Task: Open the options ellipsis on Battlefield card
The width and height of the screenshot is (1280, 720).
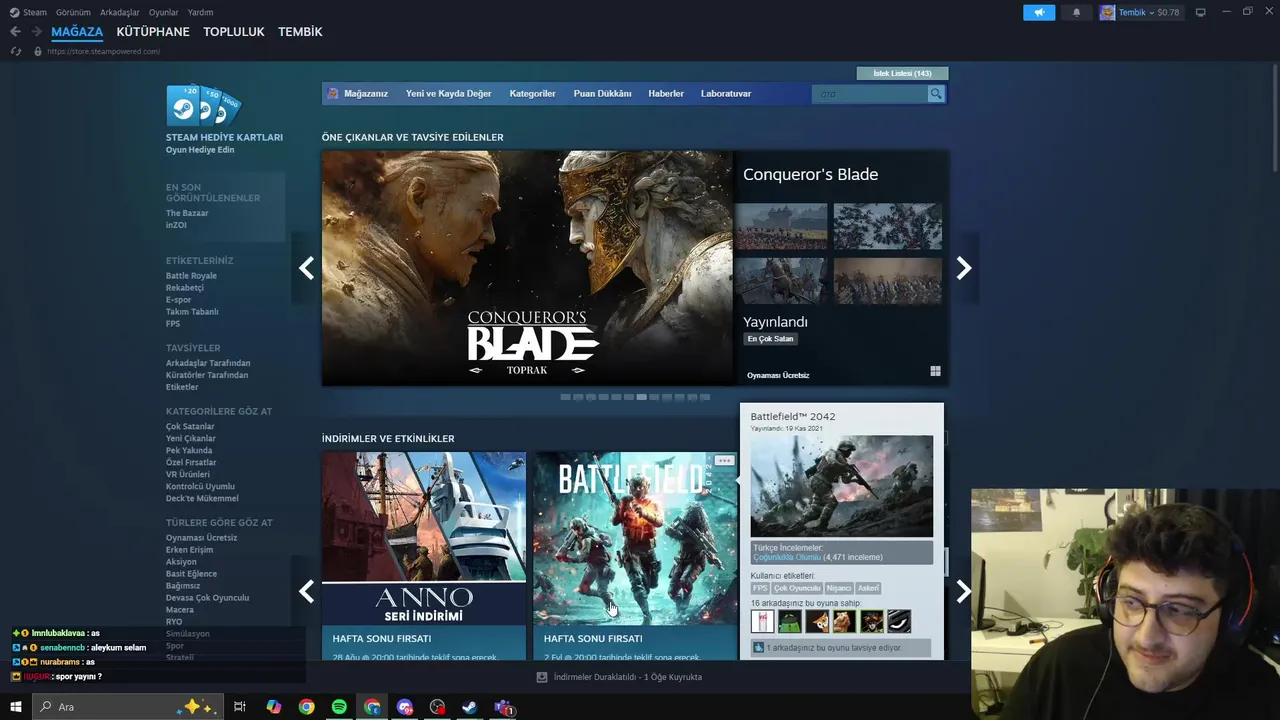Action: (724, 461)
